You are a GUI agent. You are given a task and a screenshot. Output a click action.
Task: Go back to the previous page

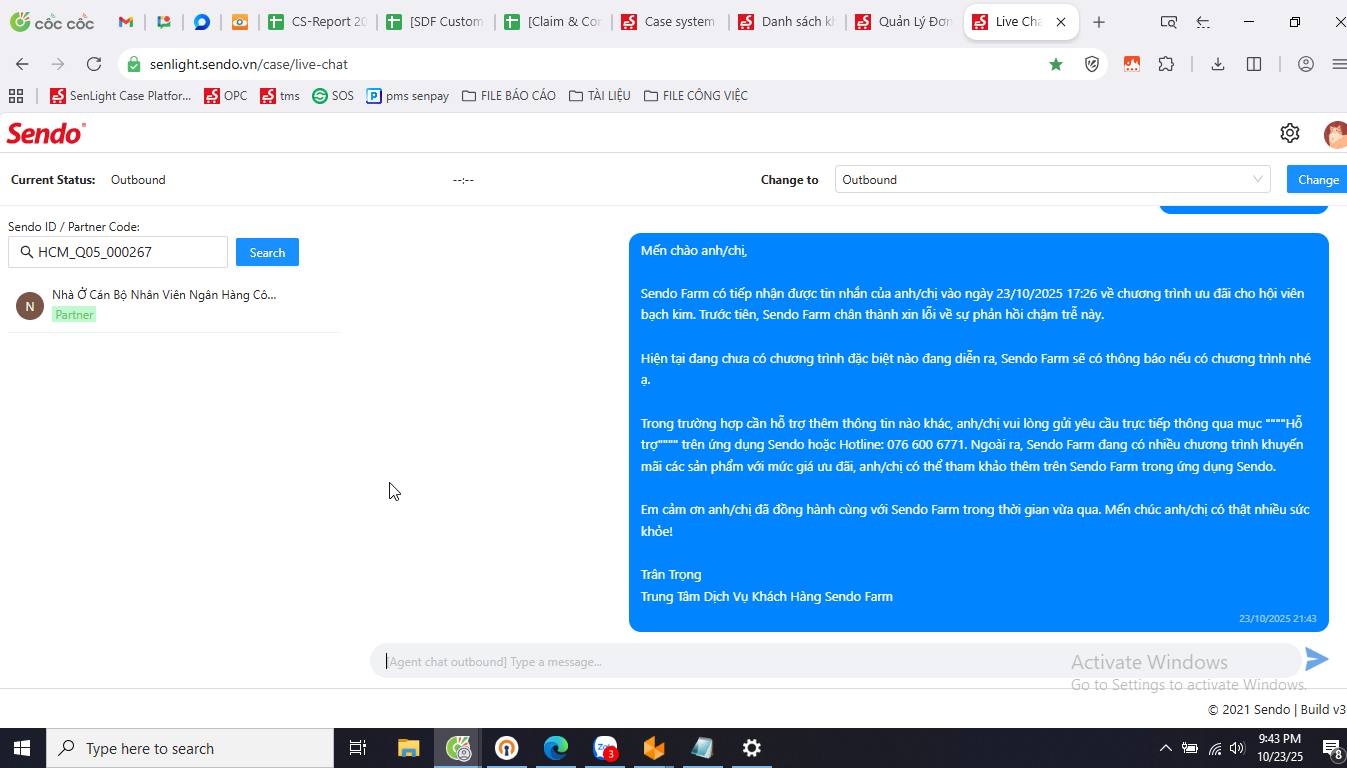click(x=22, y=64)
